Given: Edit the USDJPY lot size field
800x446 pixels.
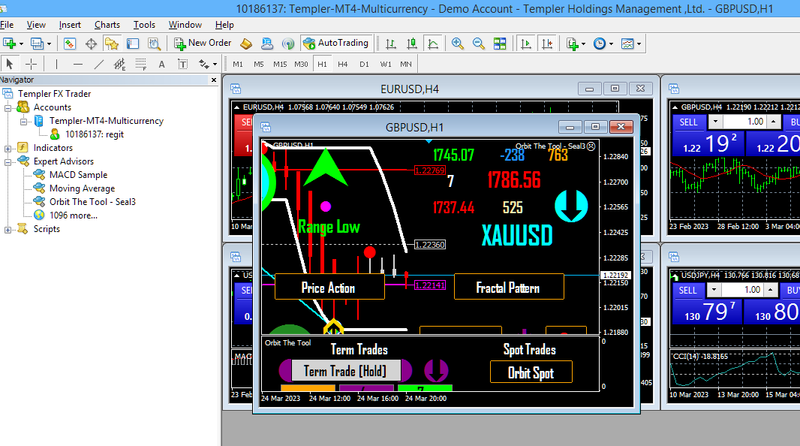Looking at the screenshot, I should pos(744,290).
